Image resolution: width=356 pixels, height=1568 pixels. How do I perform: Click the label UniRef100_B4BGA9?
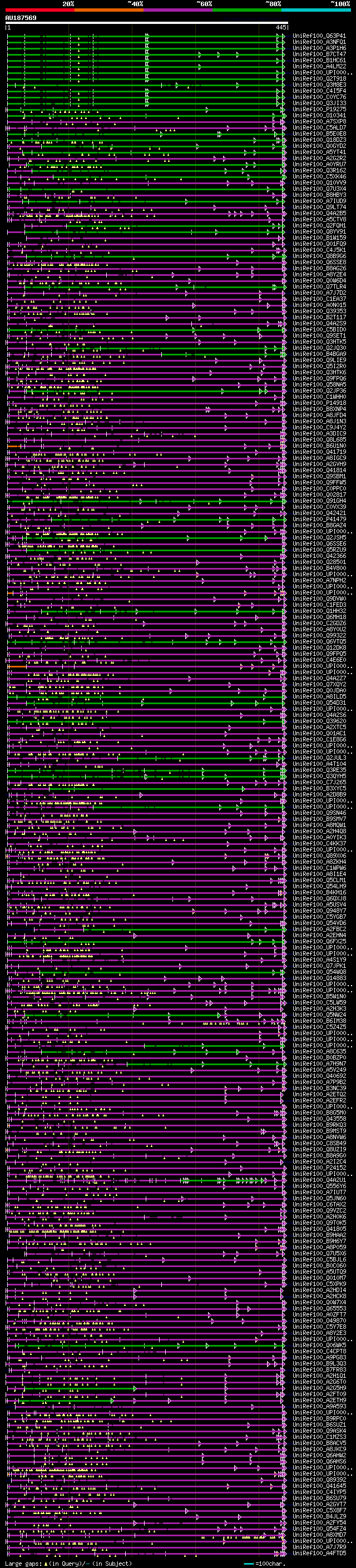319,354
